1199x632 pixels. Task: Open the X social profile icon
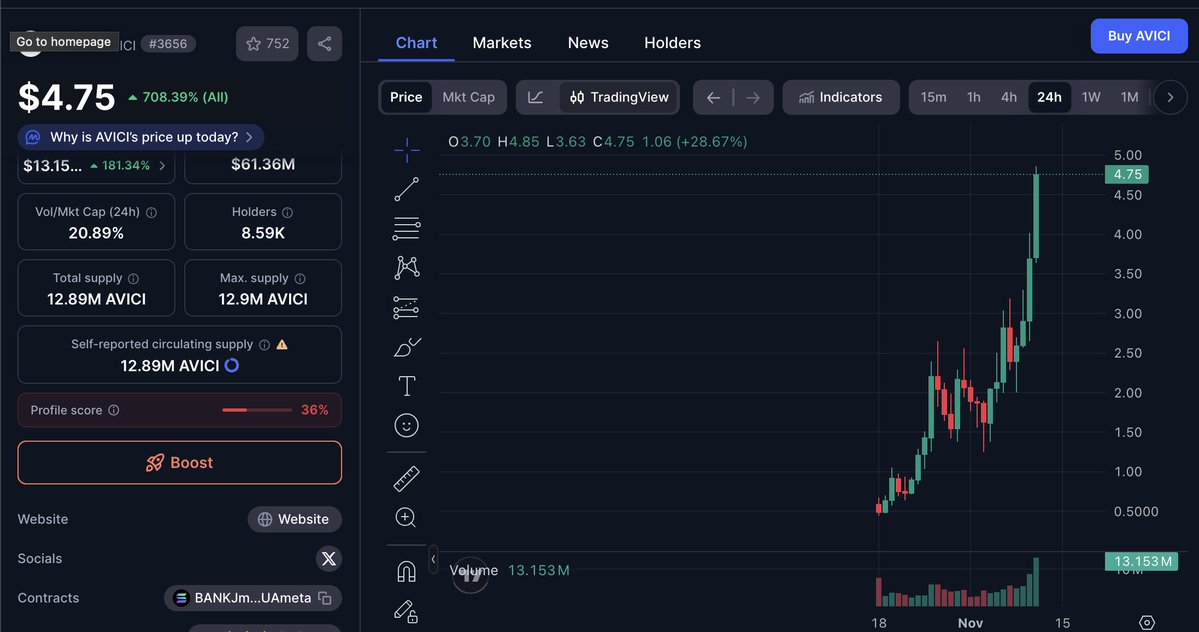[329, 559]
